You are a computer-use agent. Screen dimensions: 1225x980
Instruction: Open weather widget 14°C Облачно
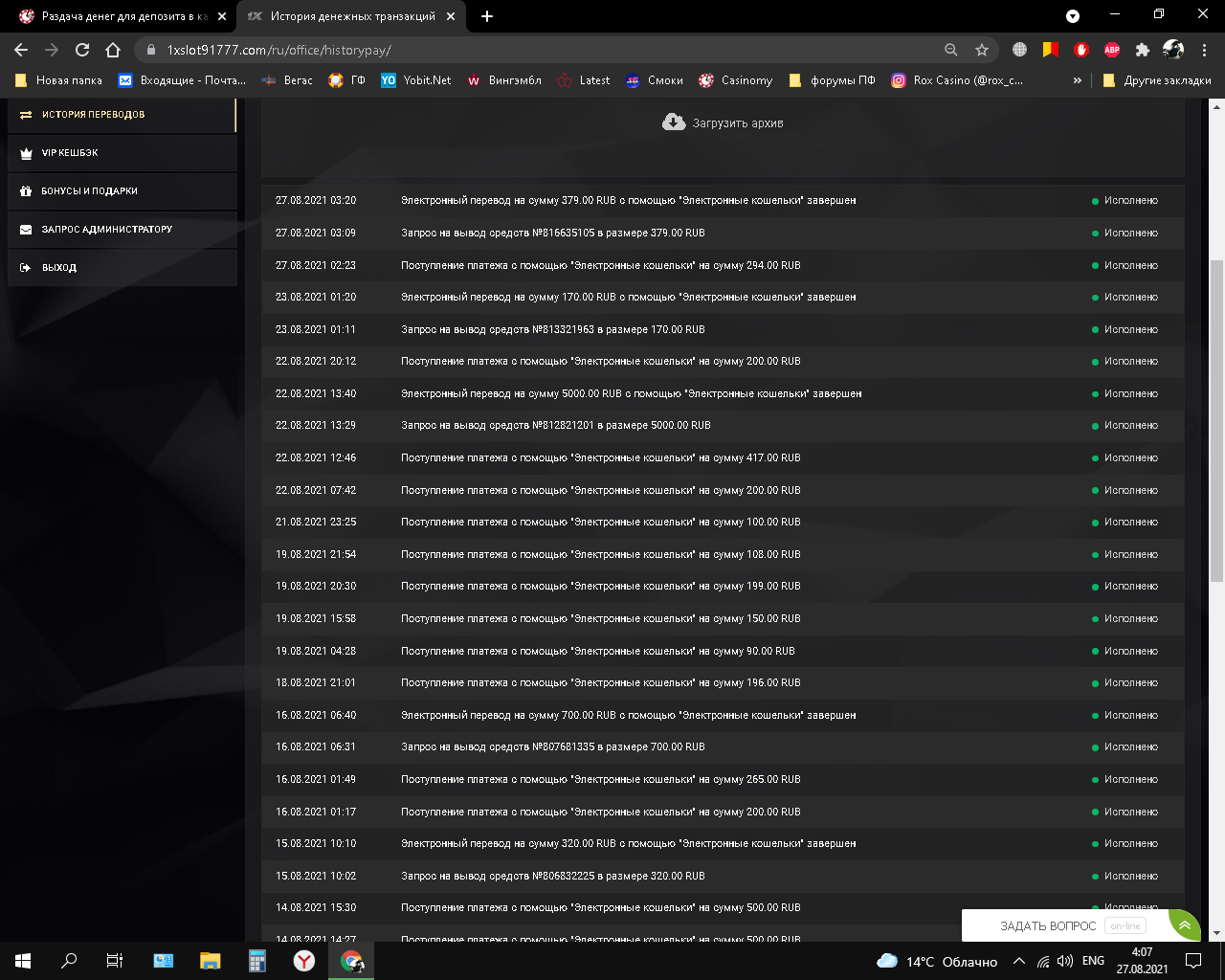pos(937,961)
